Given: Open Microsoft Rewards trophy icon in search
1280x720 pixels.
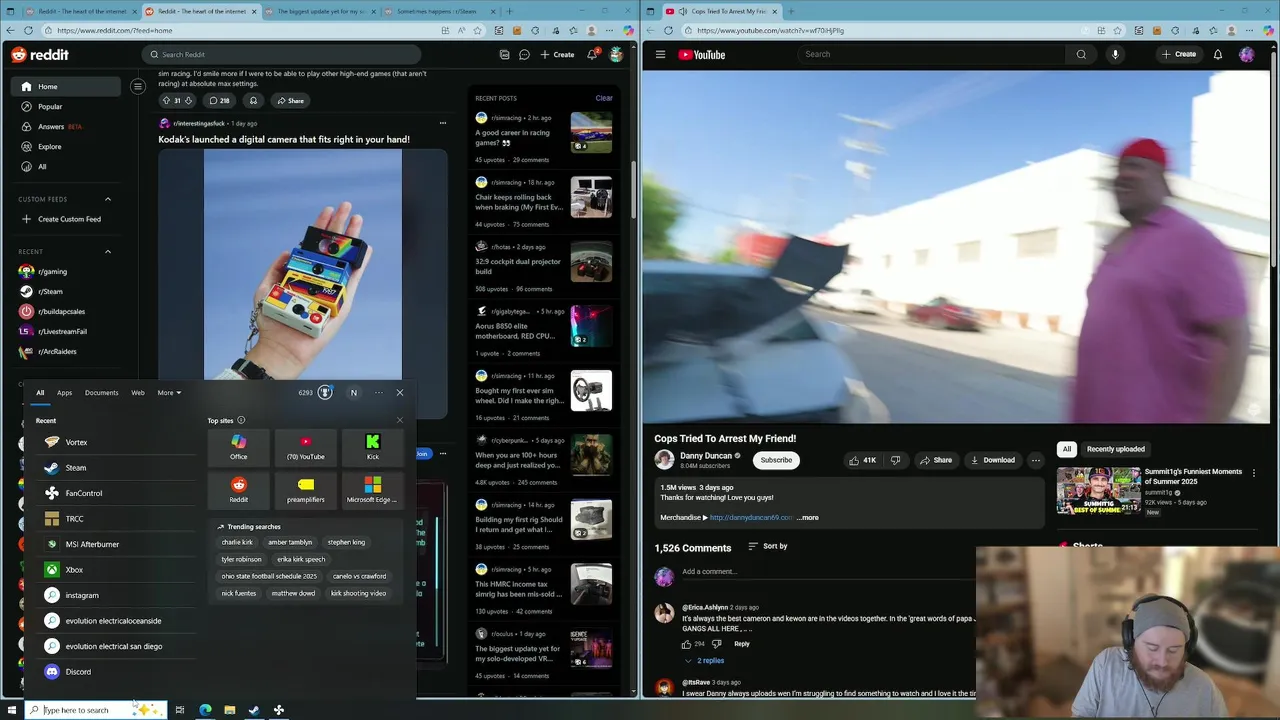Looking at the screenshot, I should click(325, 393).
